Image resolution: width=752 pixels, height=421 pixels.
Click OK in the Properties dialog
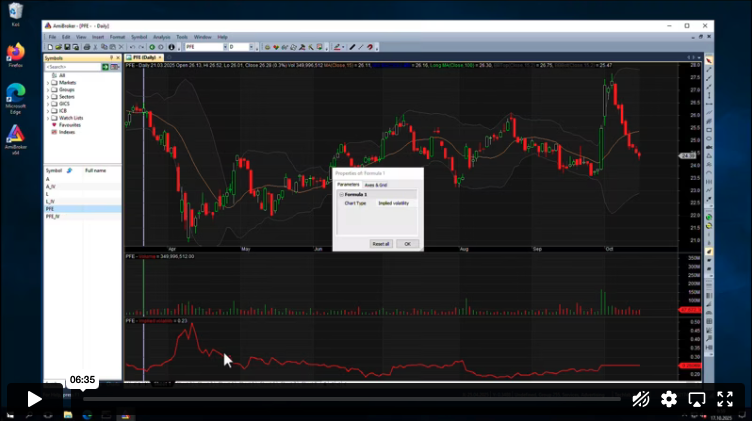click(x=407, y=244)
